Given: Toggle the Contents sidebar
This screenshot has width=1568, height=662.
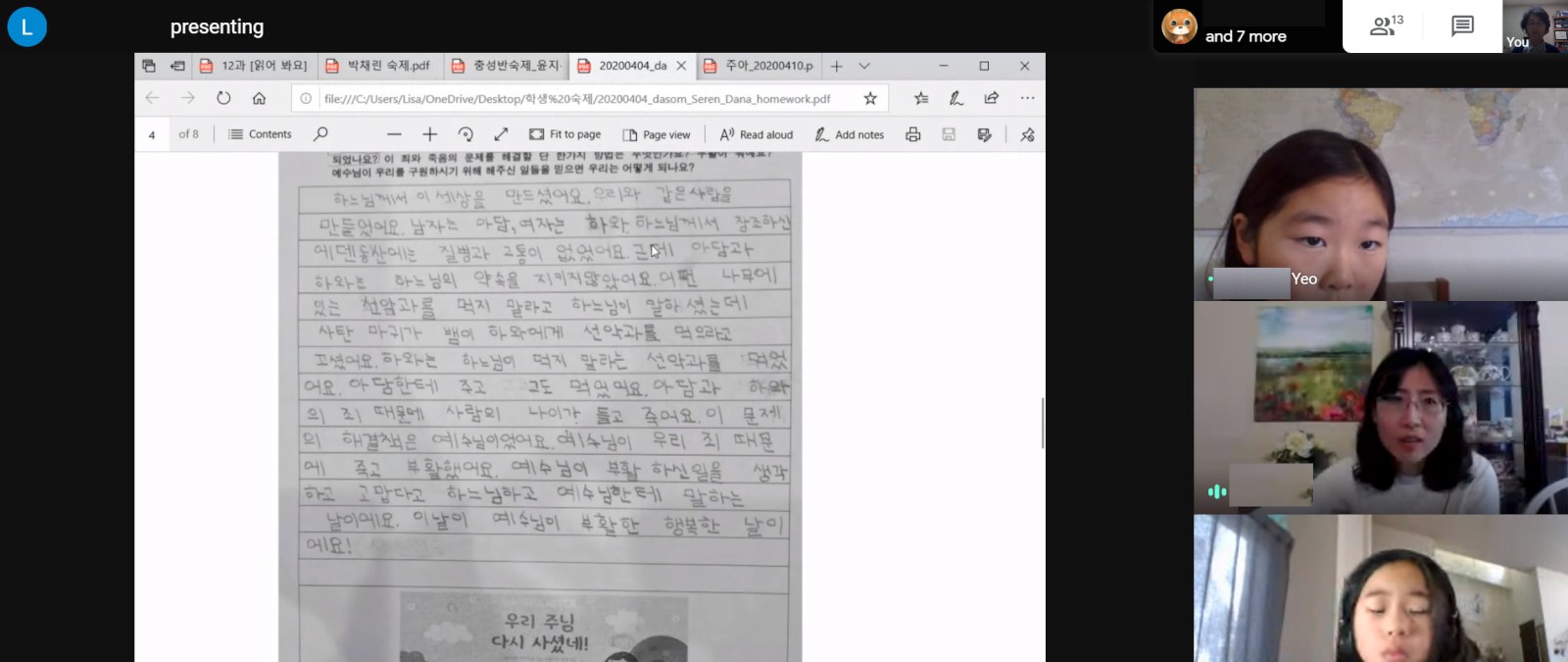Looking at the screenshot, I should pyautogui.click(x=260, y=134).
